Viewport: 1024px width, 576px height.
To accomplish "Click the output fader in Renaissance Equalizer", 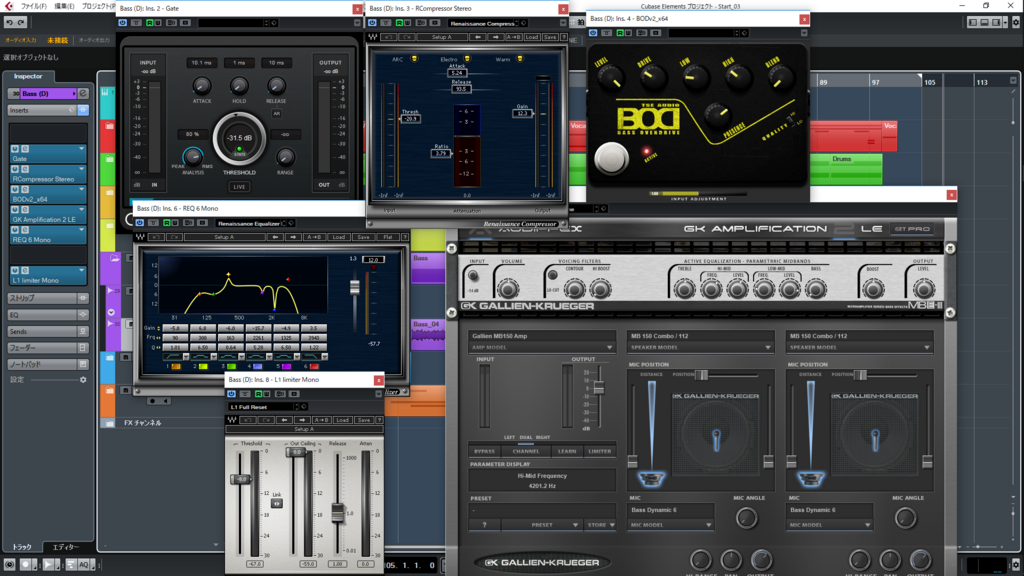I will 355,287.
